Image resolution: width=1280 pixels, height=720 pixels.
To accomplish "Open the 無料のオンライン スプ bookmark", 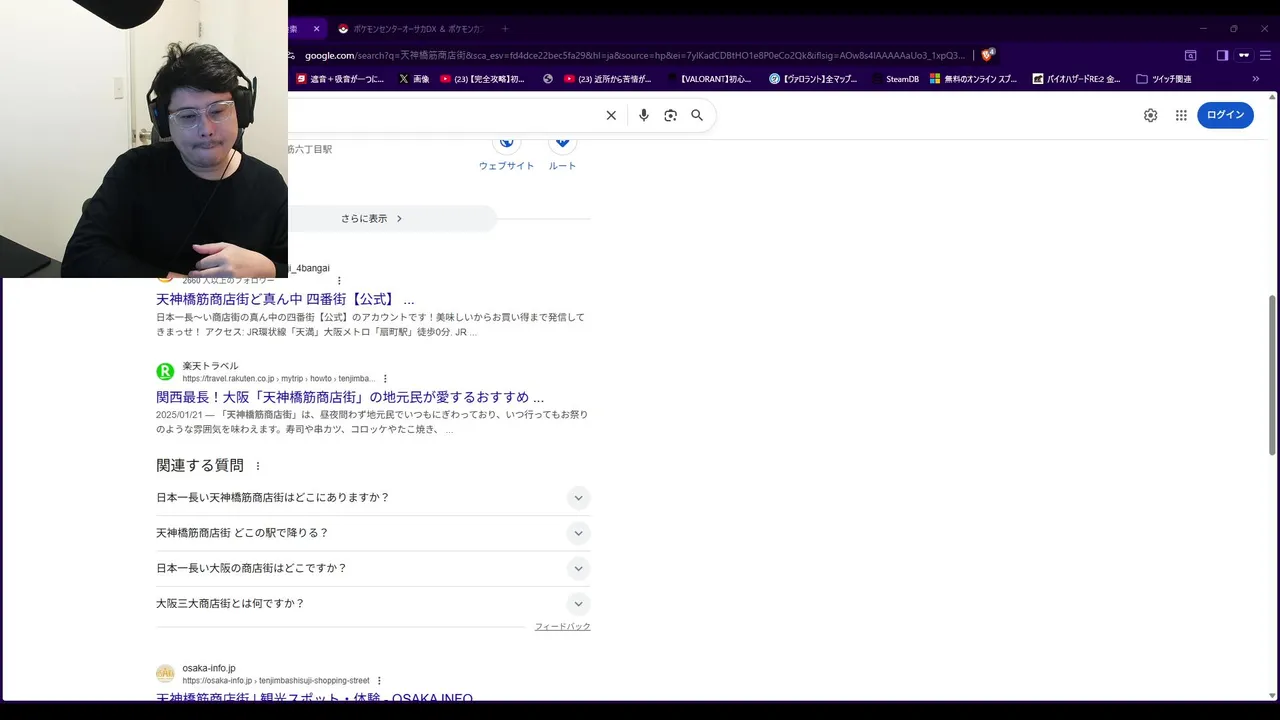I will click(974, 79).
